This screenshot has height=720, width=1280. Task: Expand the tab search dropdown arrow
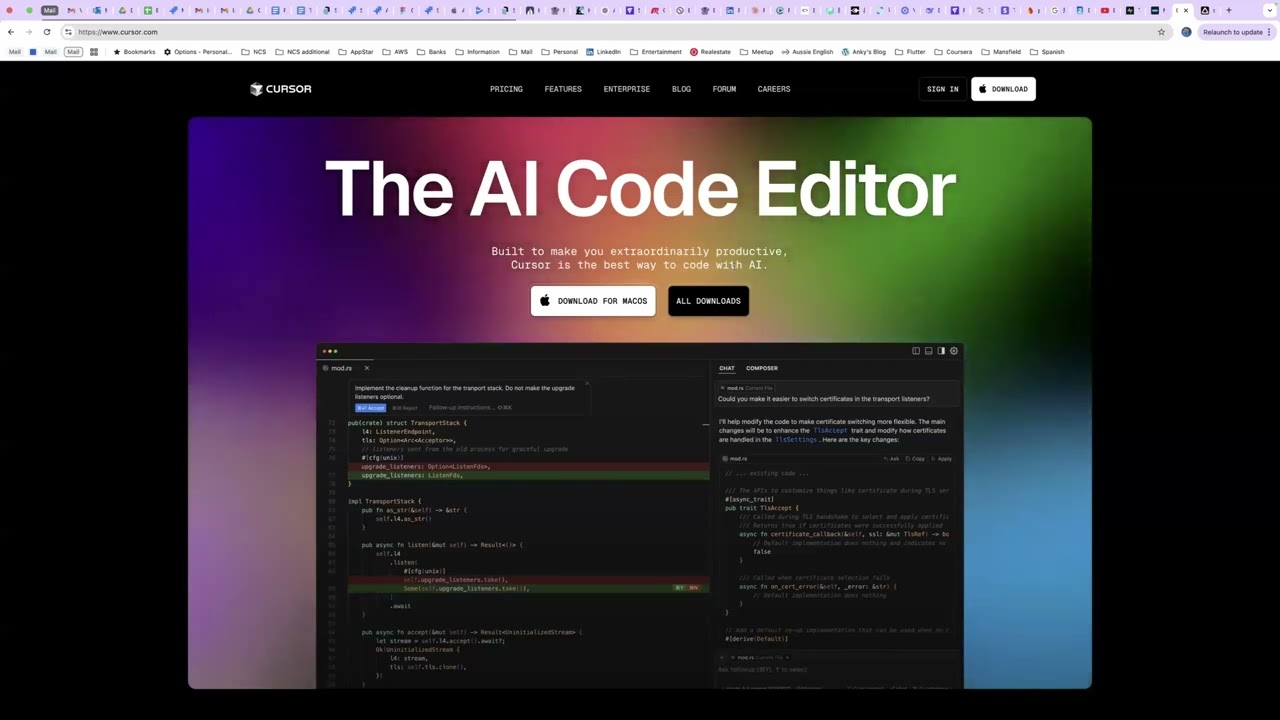(x=1270, y=10)
